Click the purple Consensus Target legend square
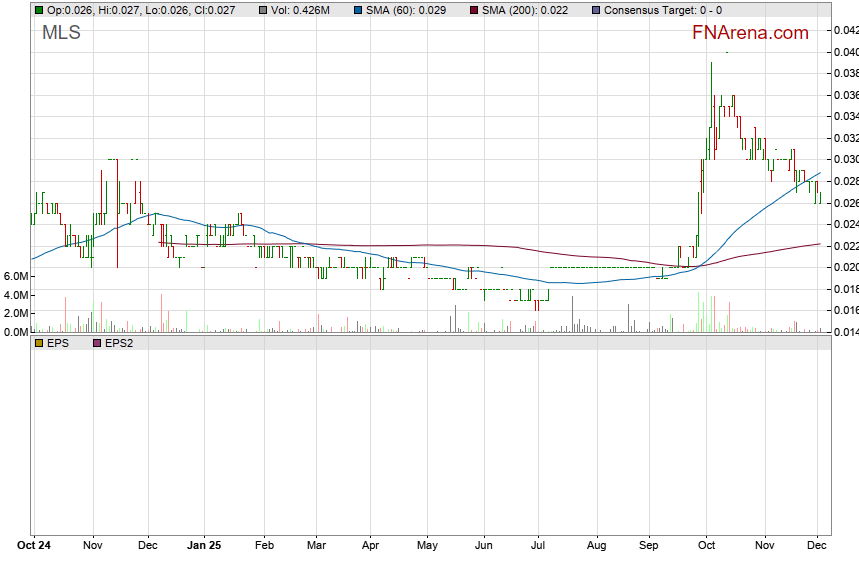 [x=596, y=9]
